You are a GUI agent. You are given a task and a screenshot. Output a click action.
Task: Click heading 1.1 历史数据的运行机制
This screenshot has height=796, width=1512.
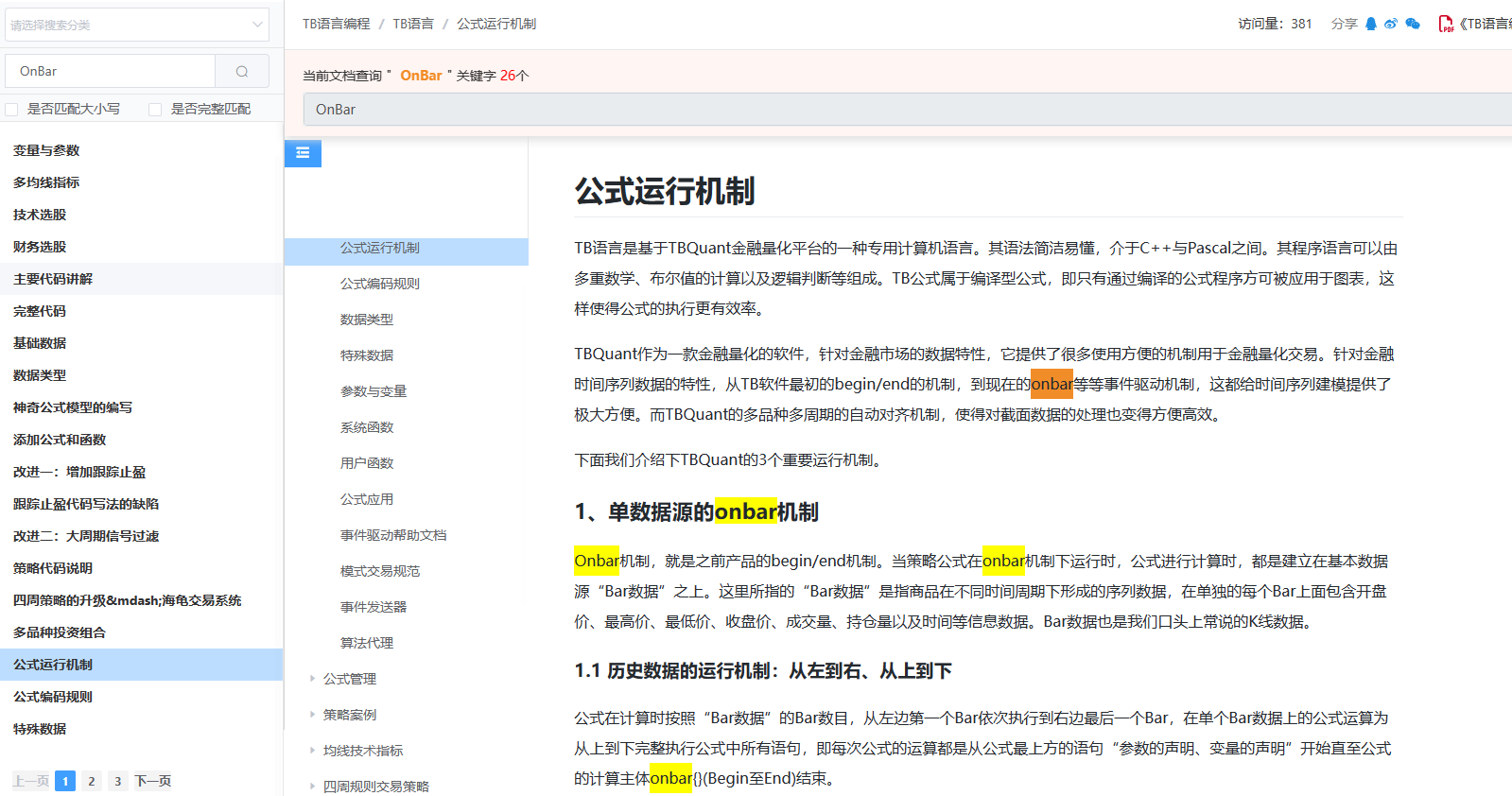[763, 670]
